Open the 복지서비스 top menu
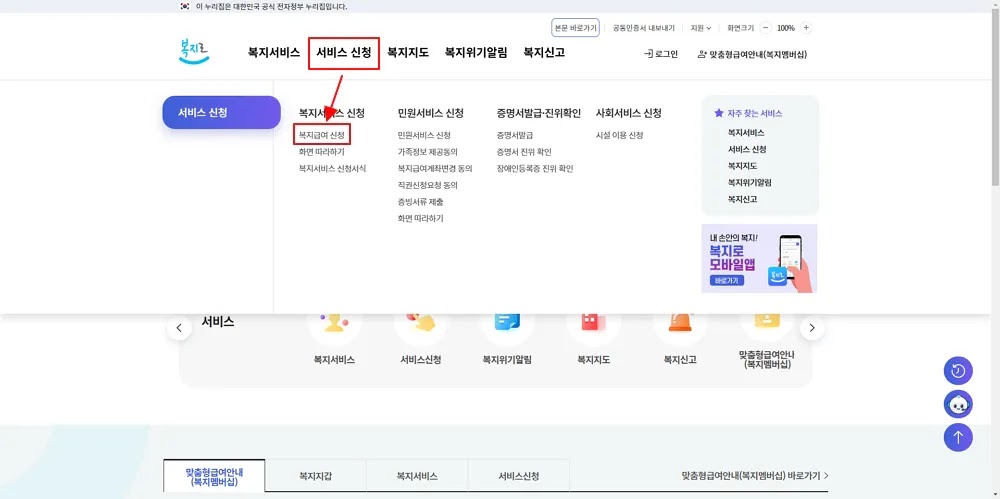The image size is (1000, 499). point(274,53)
